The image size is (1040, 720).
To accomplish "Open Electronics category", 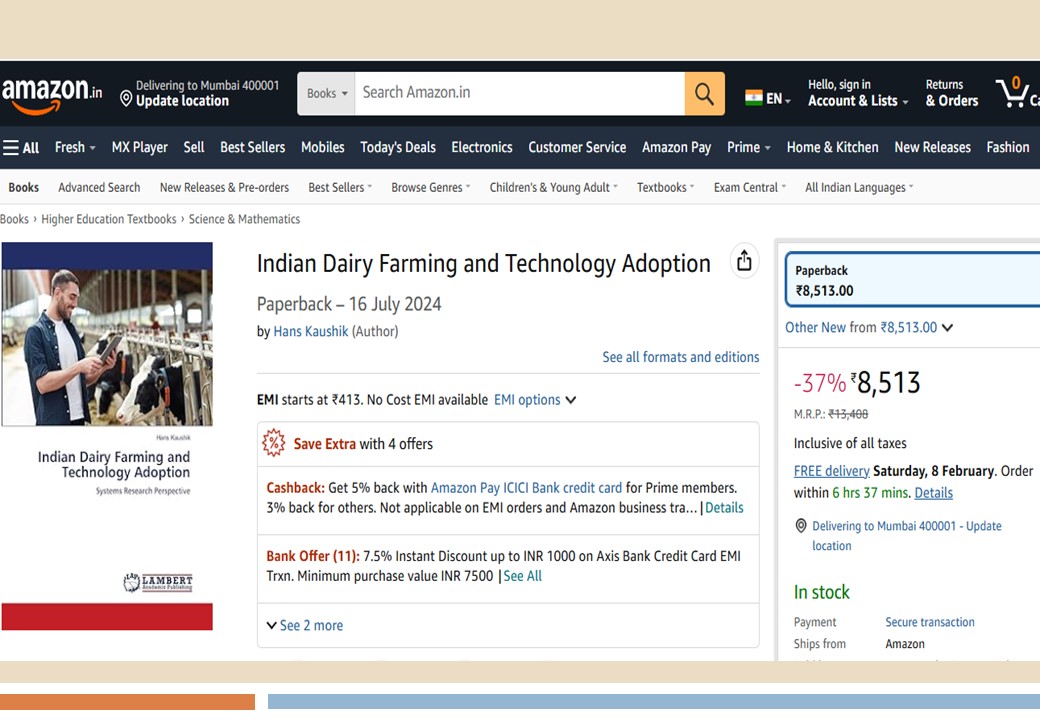I will [482, 147].
